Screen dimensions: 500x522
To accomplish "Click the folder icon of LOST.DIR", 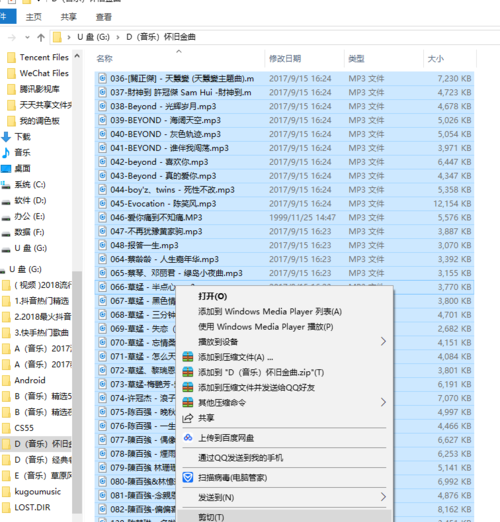I will coord(6,508).
